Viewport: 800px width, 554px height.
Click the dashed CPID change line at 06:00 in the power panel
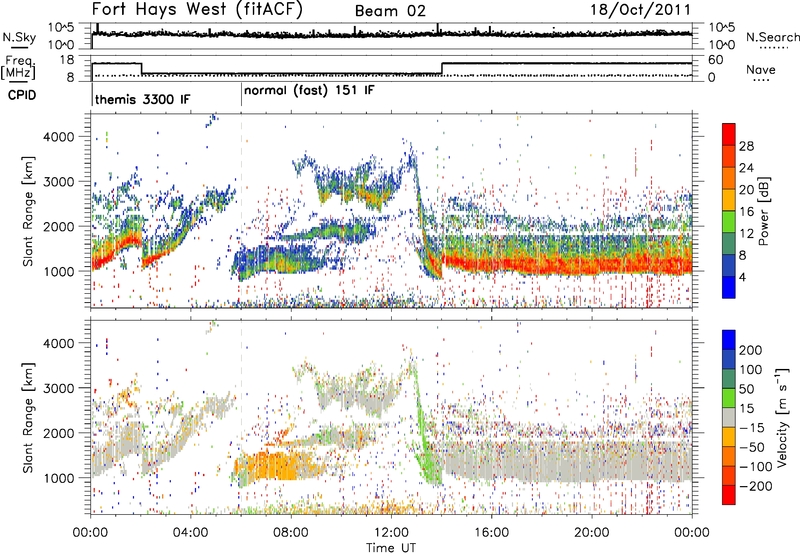[x=241, y=211]
